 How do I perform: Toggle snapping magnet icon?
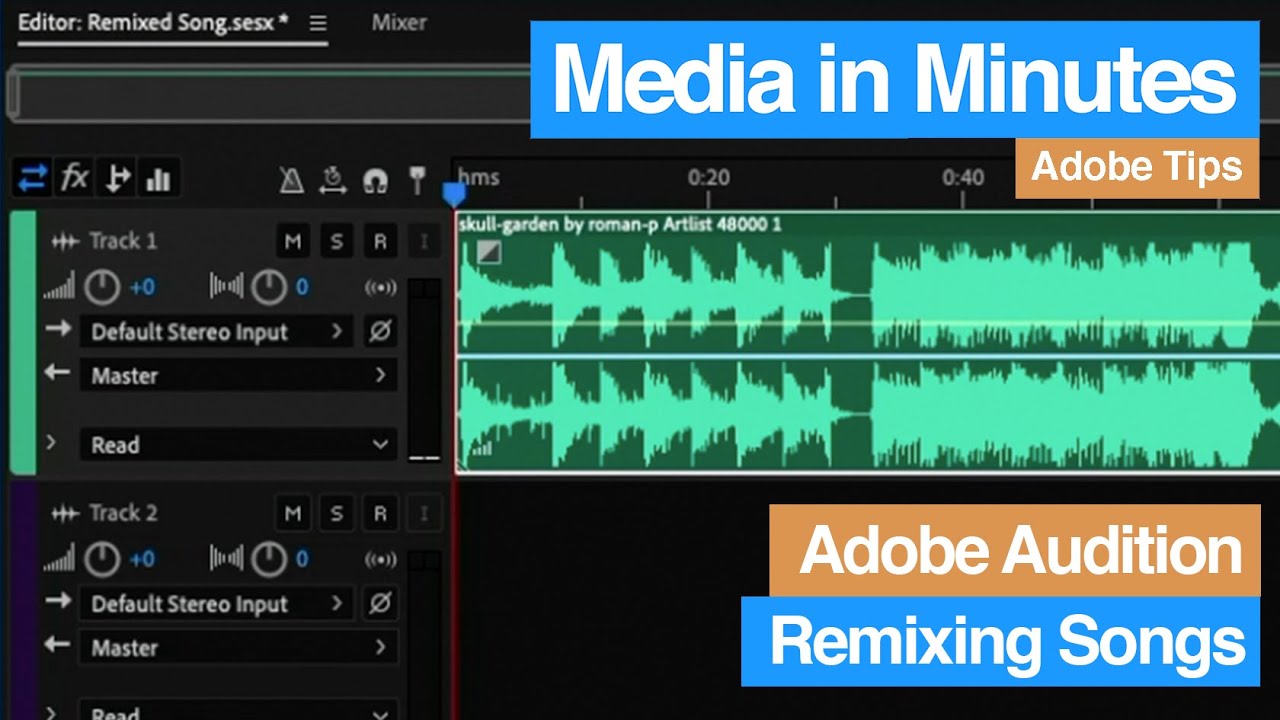coord(375,181)
